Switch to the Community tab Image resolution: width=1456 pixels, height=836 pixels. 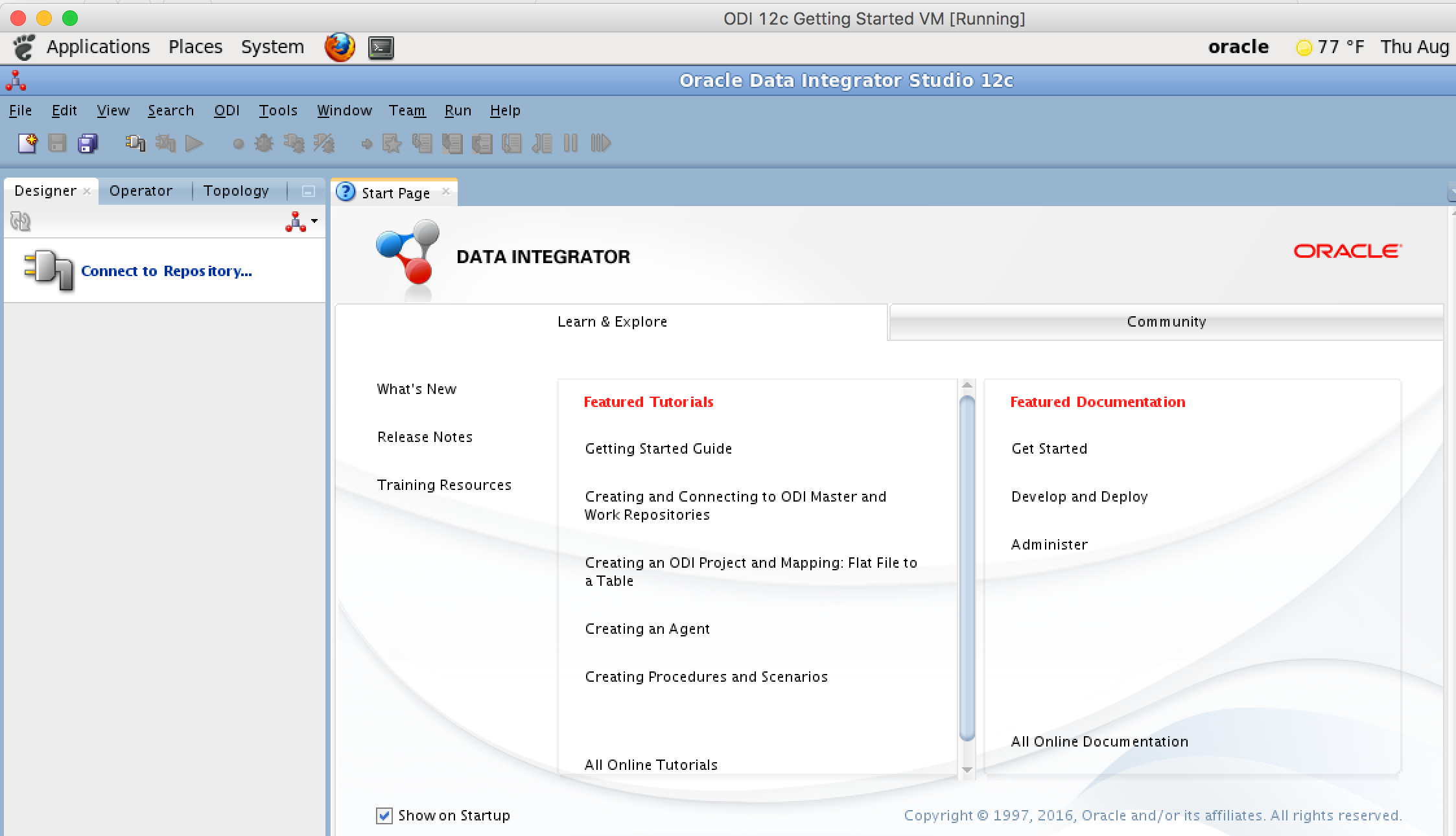1165,321
